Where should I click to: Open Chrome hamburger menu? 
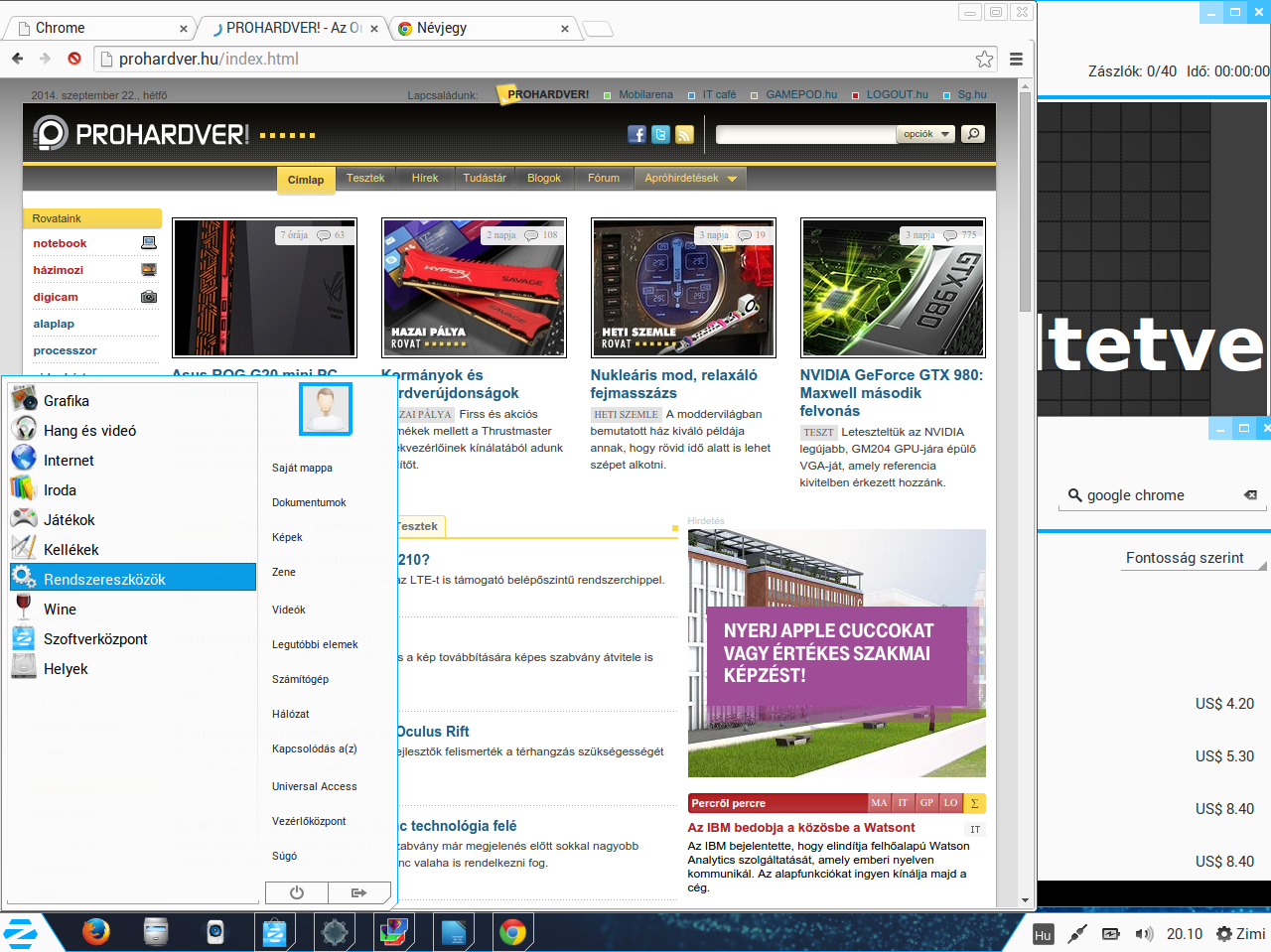tap(1016, 59)
